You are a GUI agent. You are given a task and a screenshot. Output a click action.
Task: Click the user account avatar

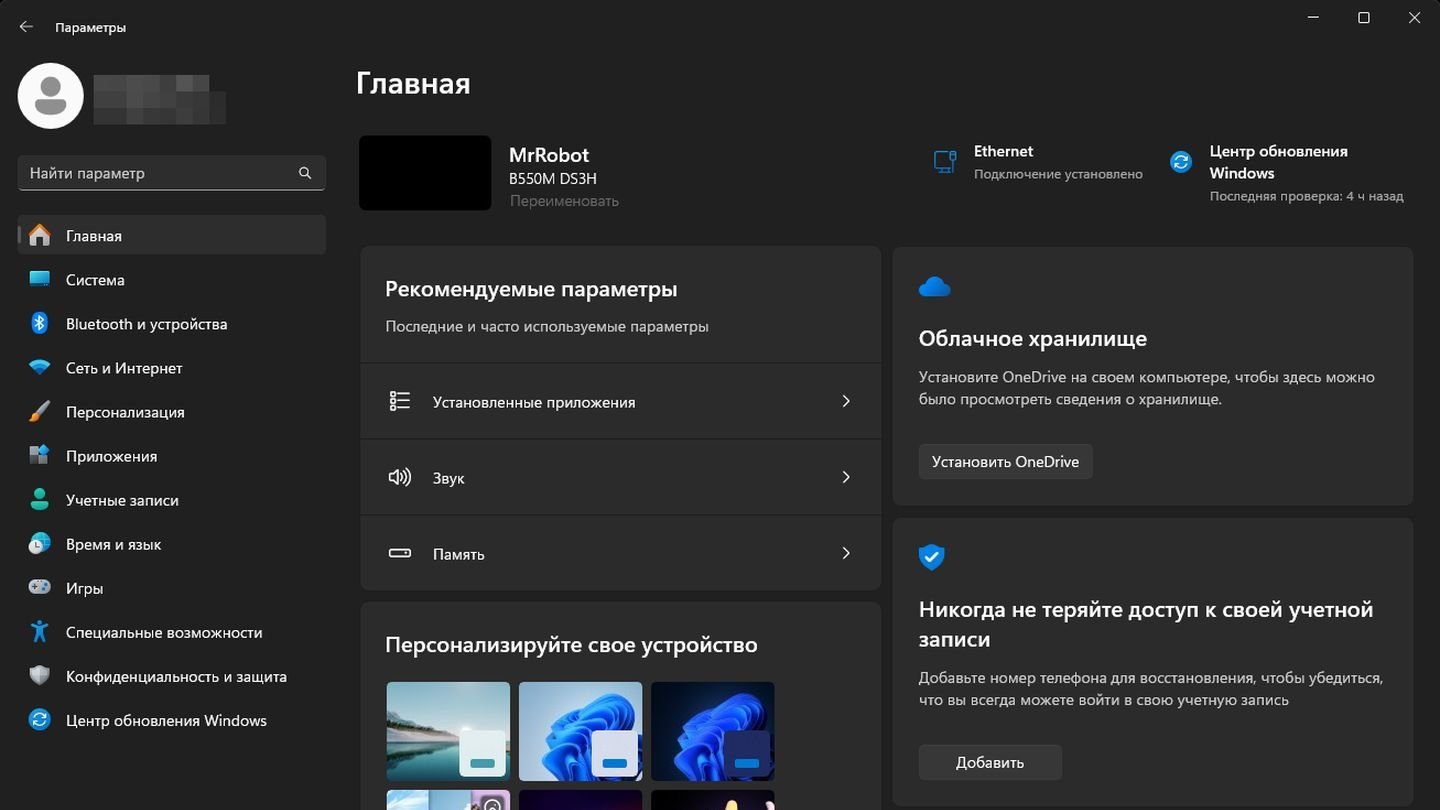click(51, 95)
